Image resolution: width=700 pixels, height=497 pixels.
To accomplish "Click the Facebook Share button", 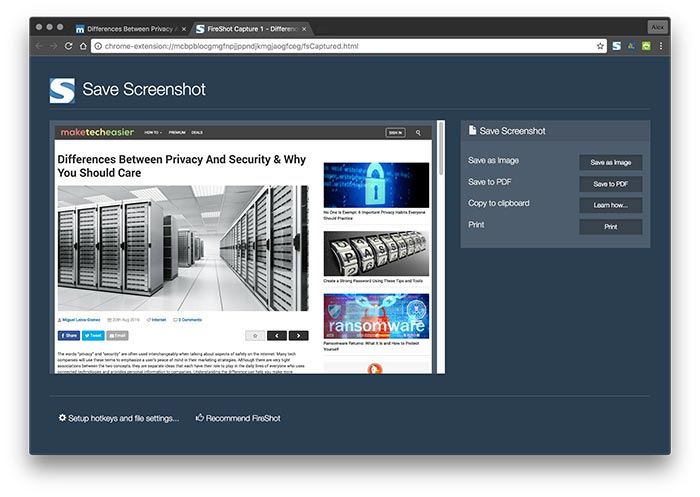I will (69, 335).
